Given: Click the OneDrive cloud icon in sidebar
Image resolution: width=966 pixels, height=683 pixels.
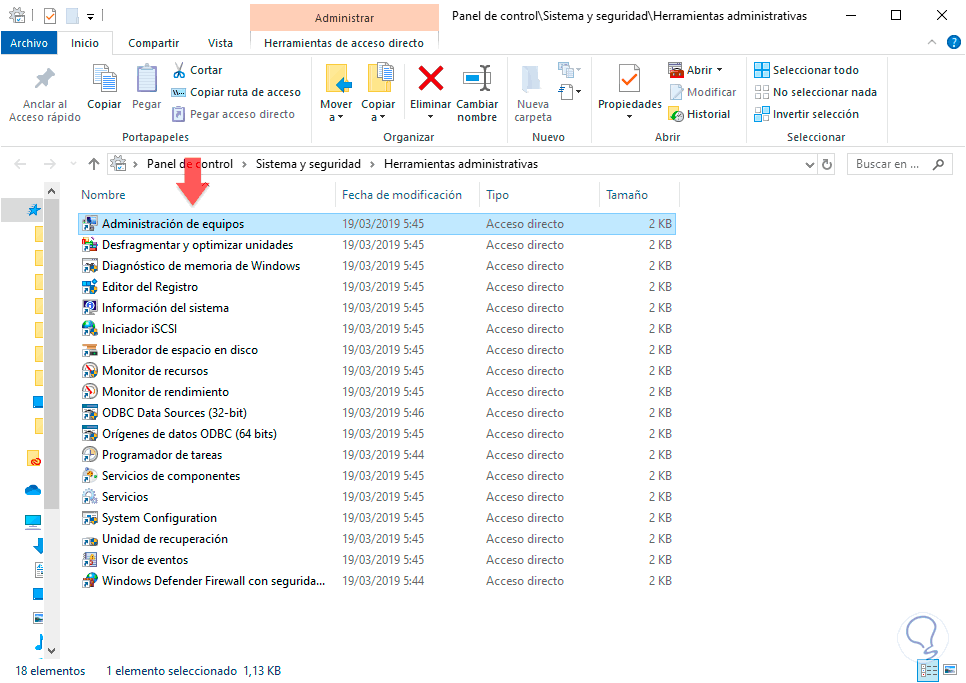Looking at the screenshot, I should click(x=33, y=490).
